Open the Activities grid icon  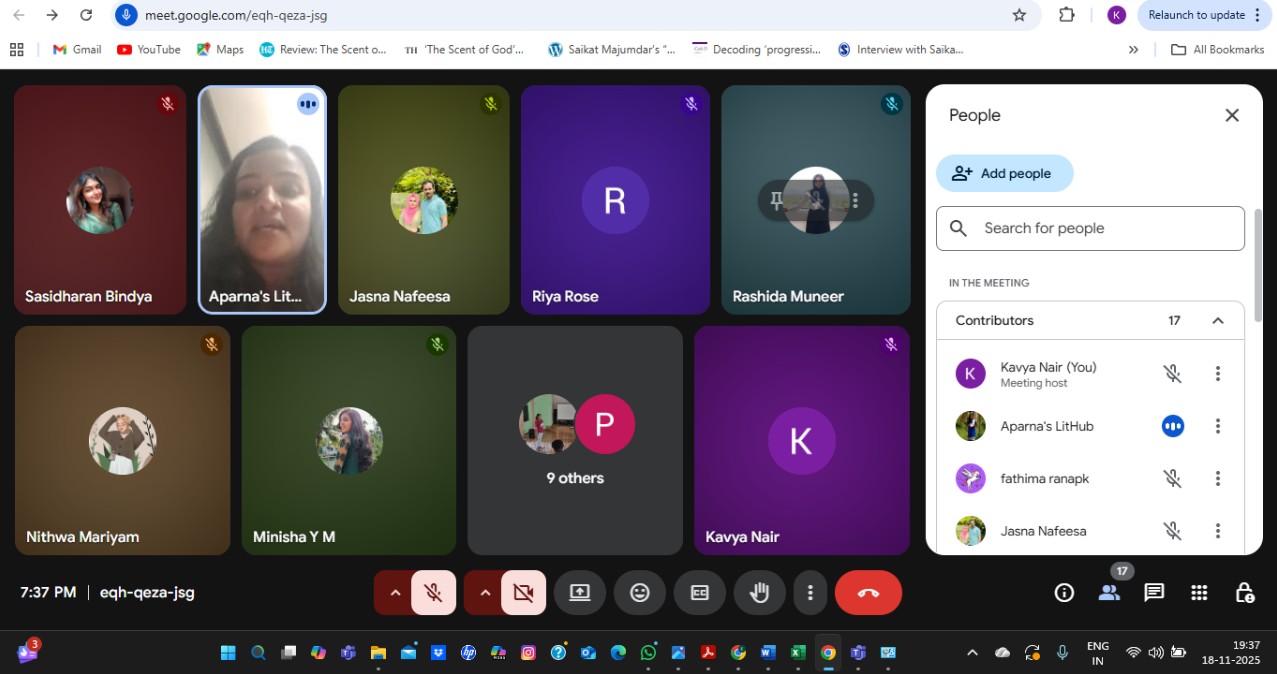pos(1199,592)
